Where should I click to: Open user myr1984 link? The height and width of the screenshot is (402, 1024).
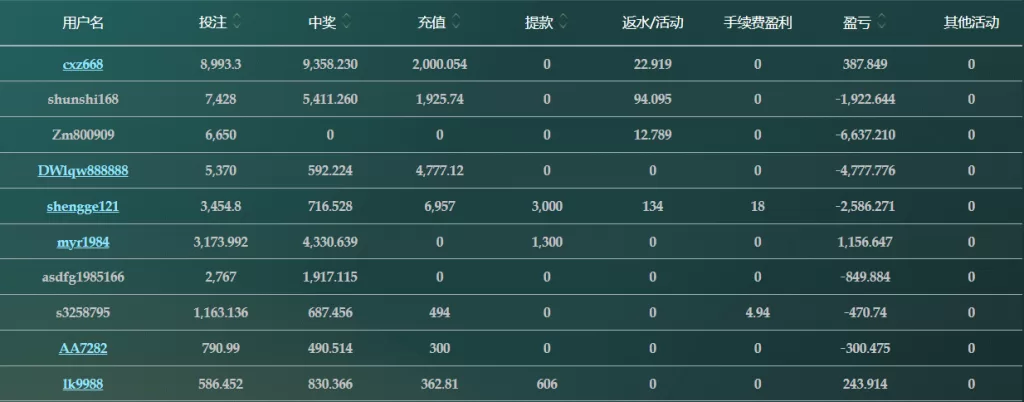pyautogui.click(x=83, y=242)
